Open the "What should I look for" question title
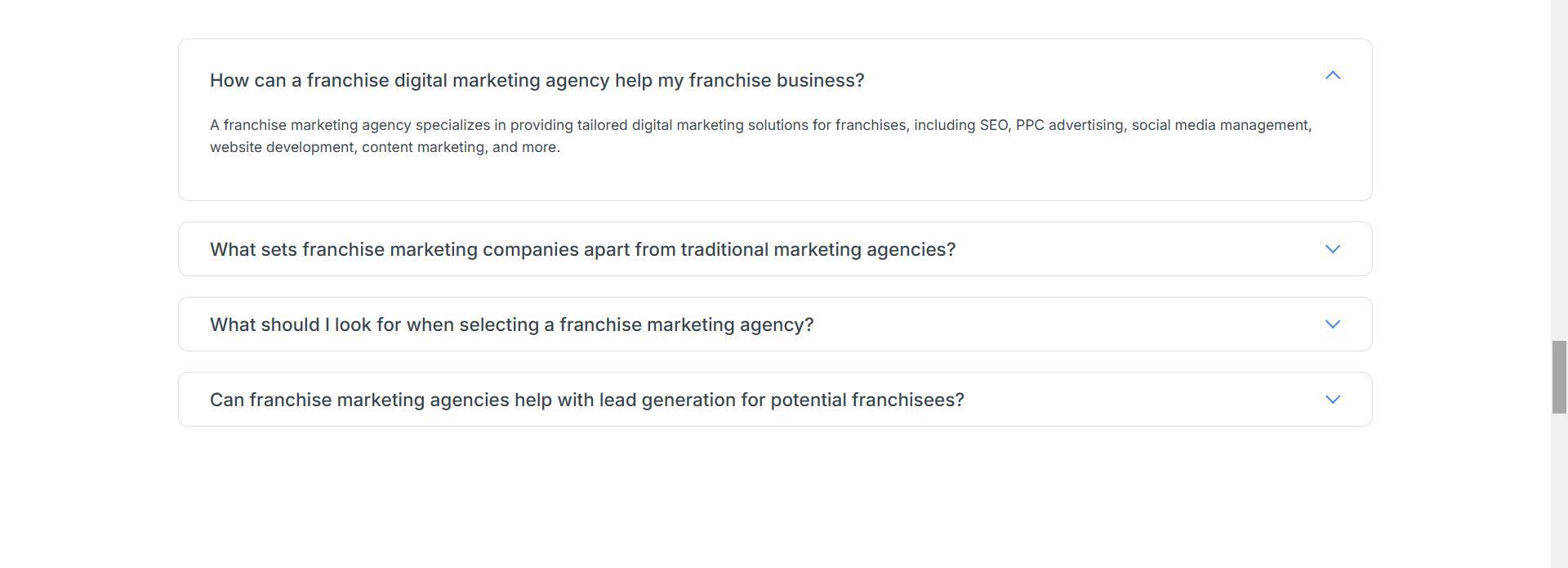 [x=511, y=325]
